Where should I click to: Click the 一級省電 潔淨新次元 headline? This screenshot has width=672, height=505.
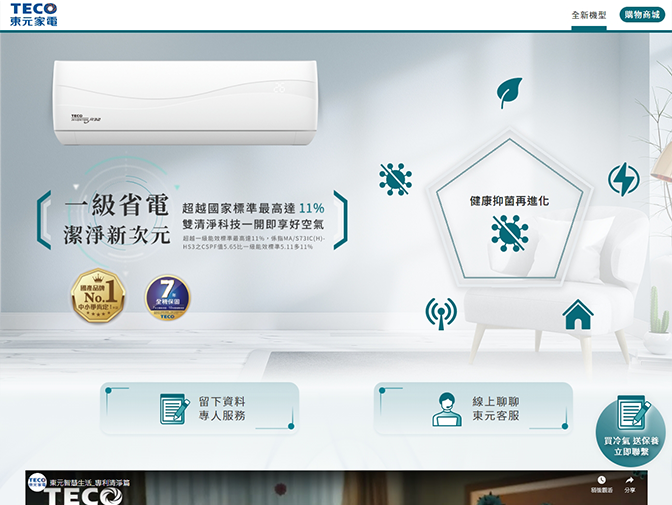(x=117, y=219)
